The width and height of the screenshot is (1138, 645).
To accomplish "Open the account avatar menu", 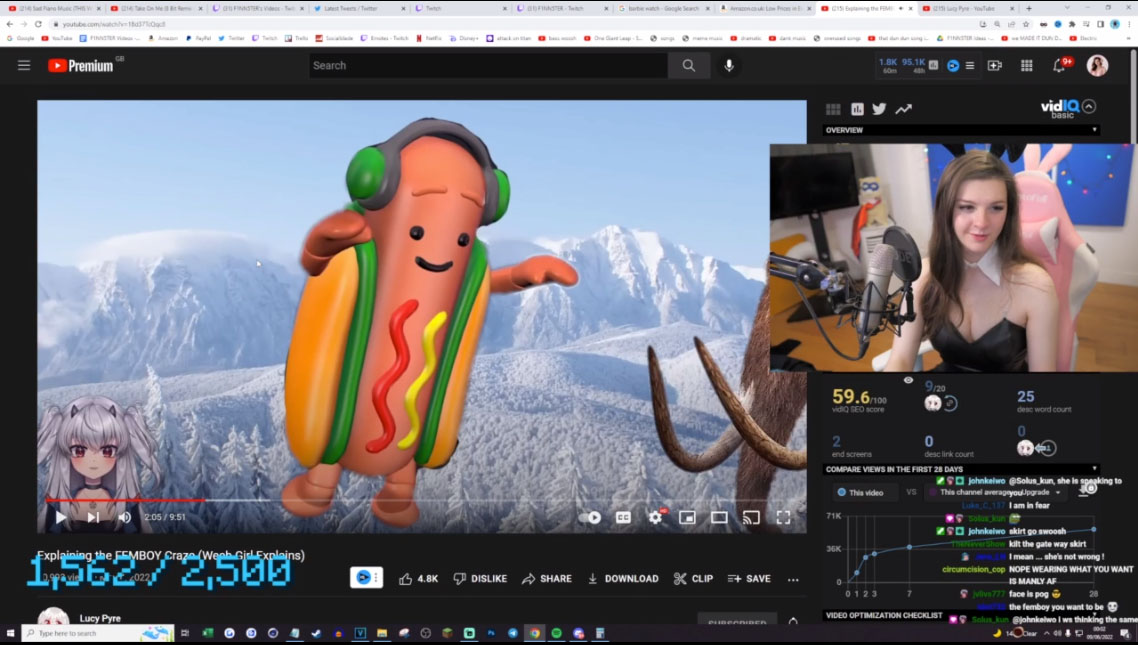I will pyautogui.click(x=1097, y=65).
